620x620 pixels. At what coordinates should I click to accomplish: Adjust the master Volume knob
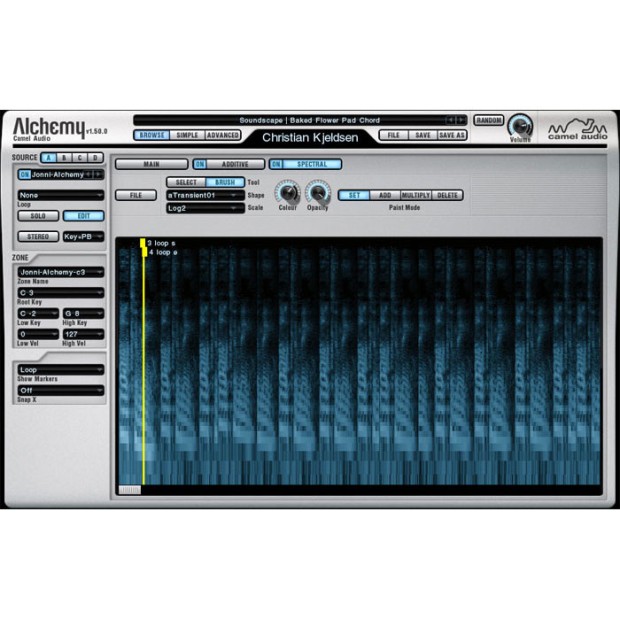click(521, 127)
